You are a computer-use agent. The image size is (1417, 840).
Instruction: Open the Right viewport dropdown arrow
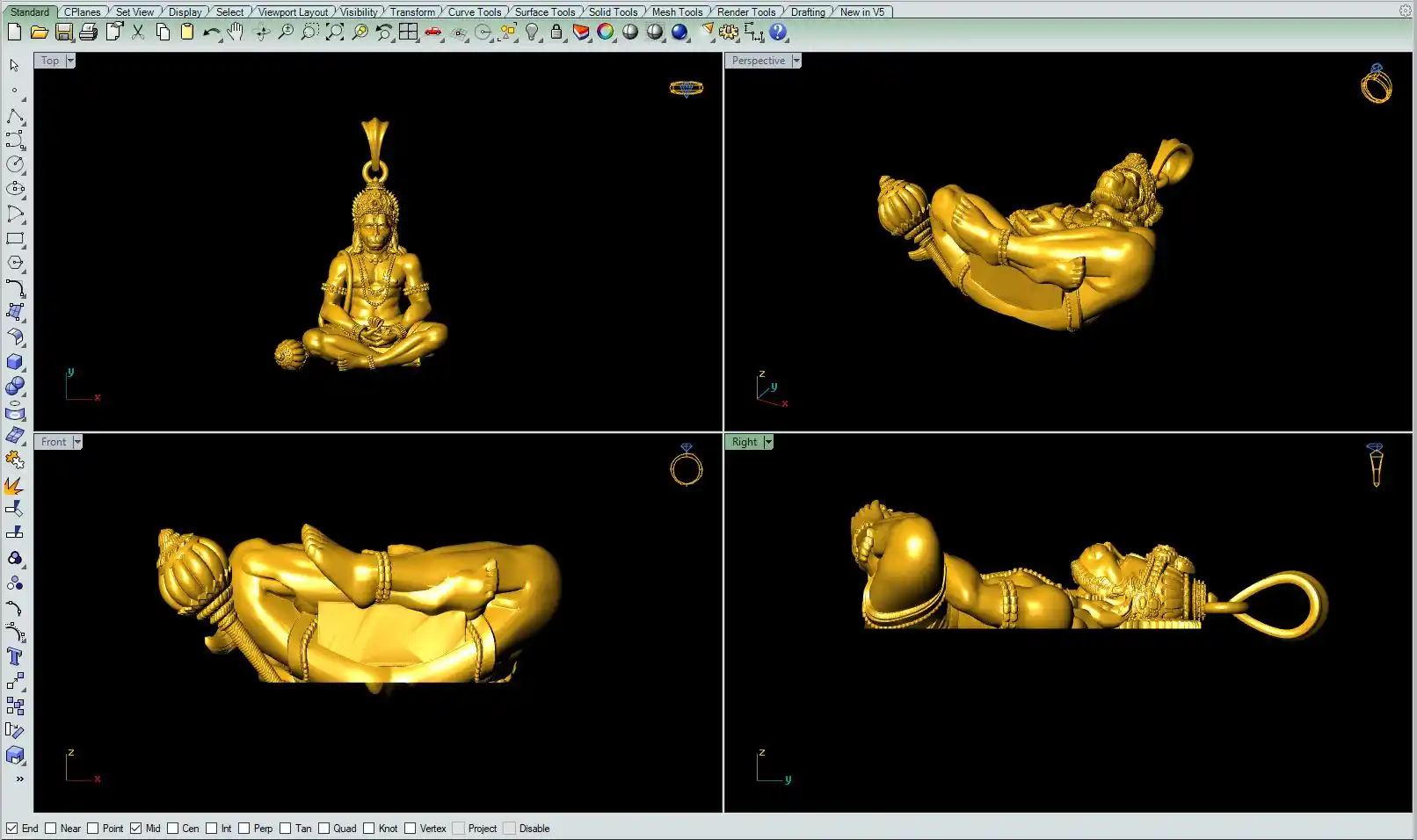[768, 442]
